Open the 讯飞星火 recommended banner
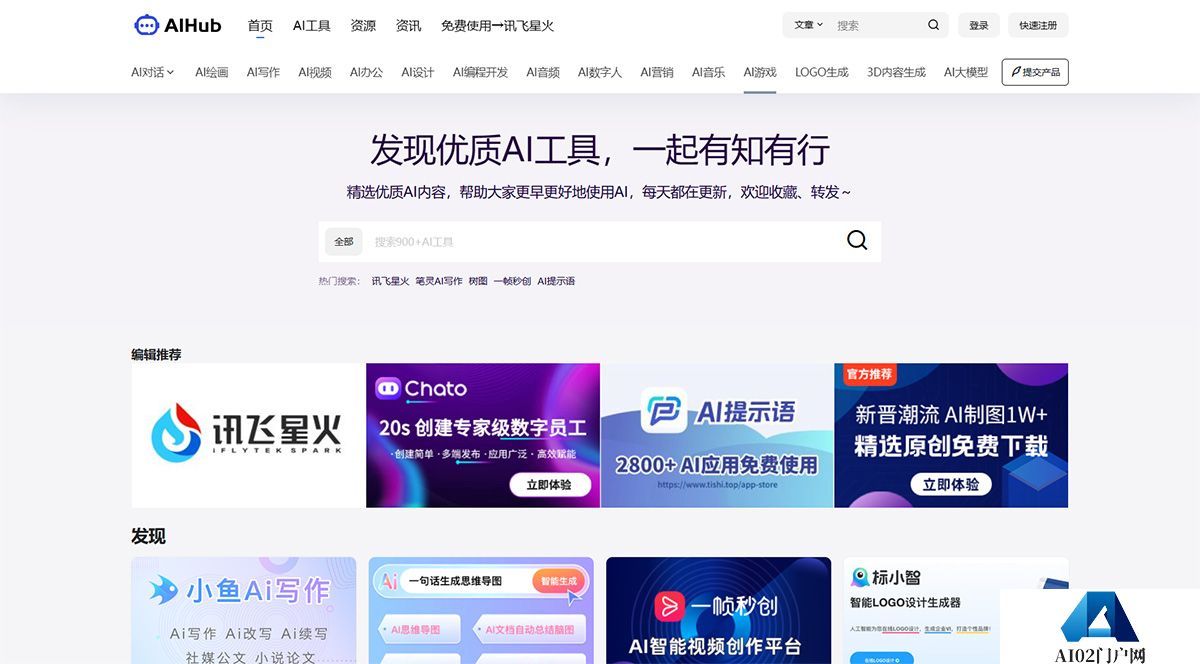The image size is (1200, 664). click(x=248, y=435)
